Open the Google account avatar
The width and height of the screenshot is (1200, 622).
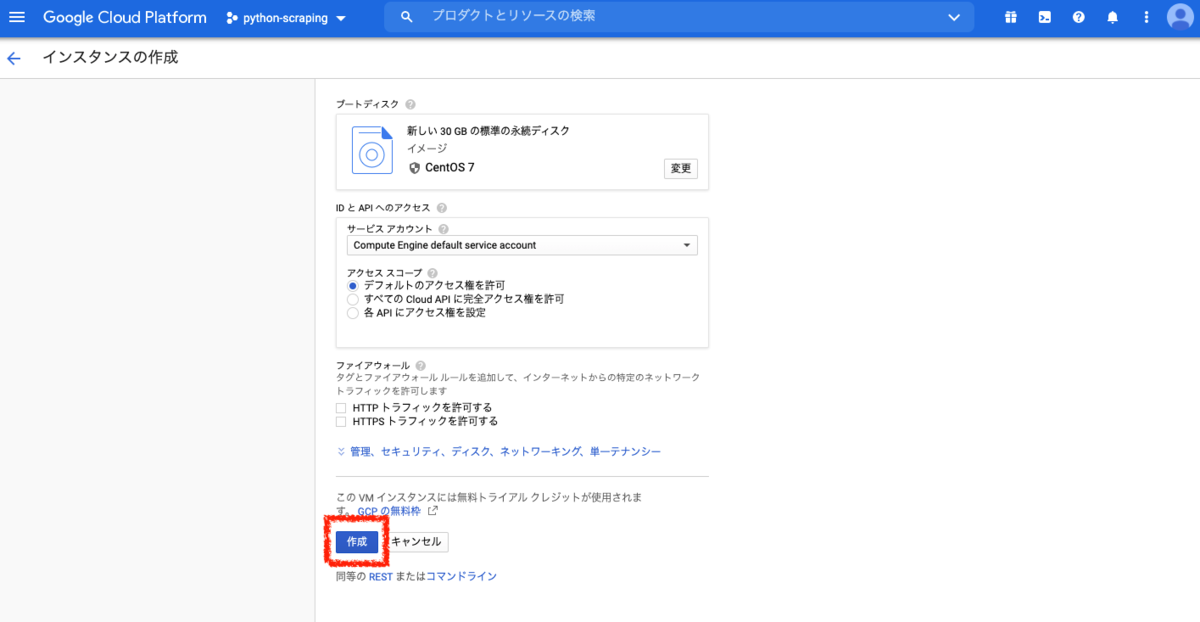(x=1180, y=16)
